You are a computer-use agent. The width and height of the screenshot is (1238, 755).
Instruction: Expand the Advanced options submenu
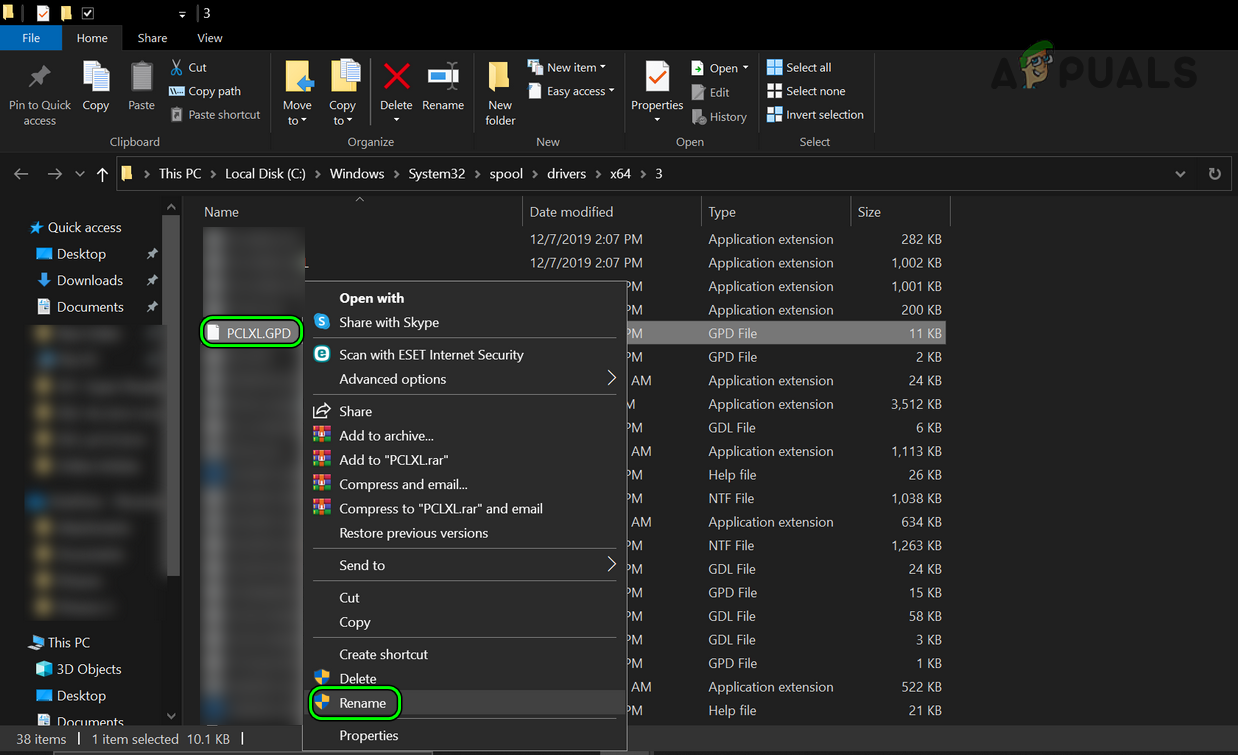tap(465, 379)
